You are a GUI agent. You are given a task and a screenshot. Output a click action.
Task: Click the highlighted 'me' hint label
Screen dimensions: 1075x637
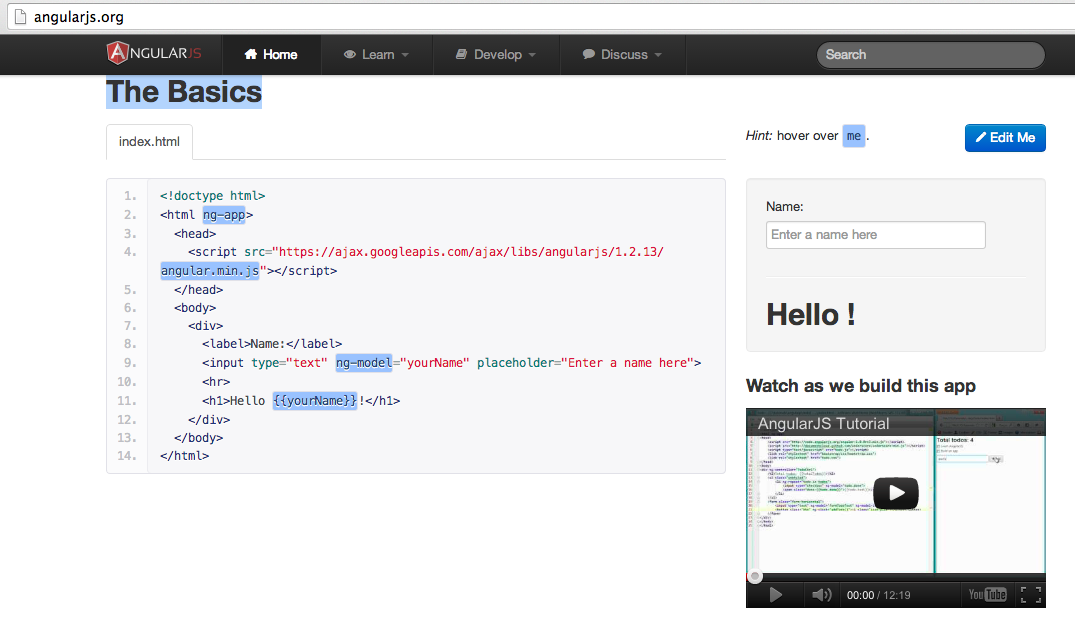(x=853, y=136)
